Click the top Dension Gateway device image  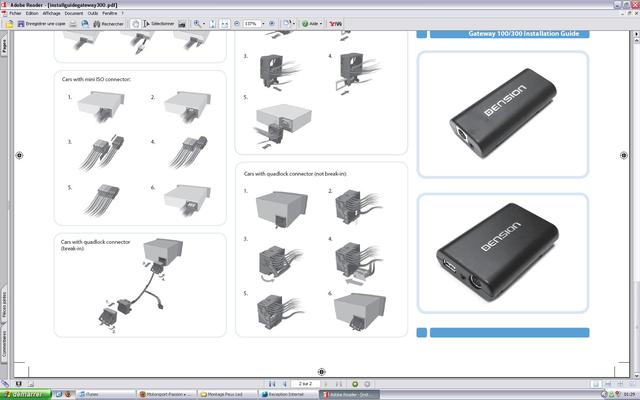(x=503, y=114)
